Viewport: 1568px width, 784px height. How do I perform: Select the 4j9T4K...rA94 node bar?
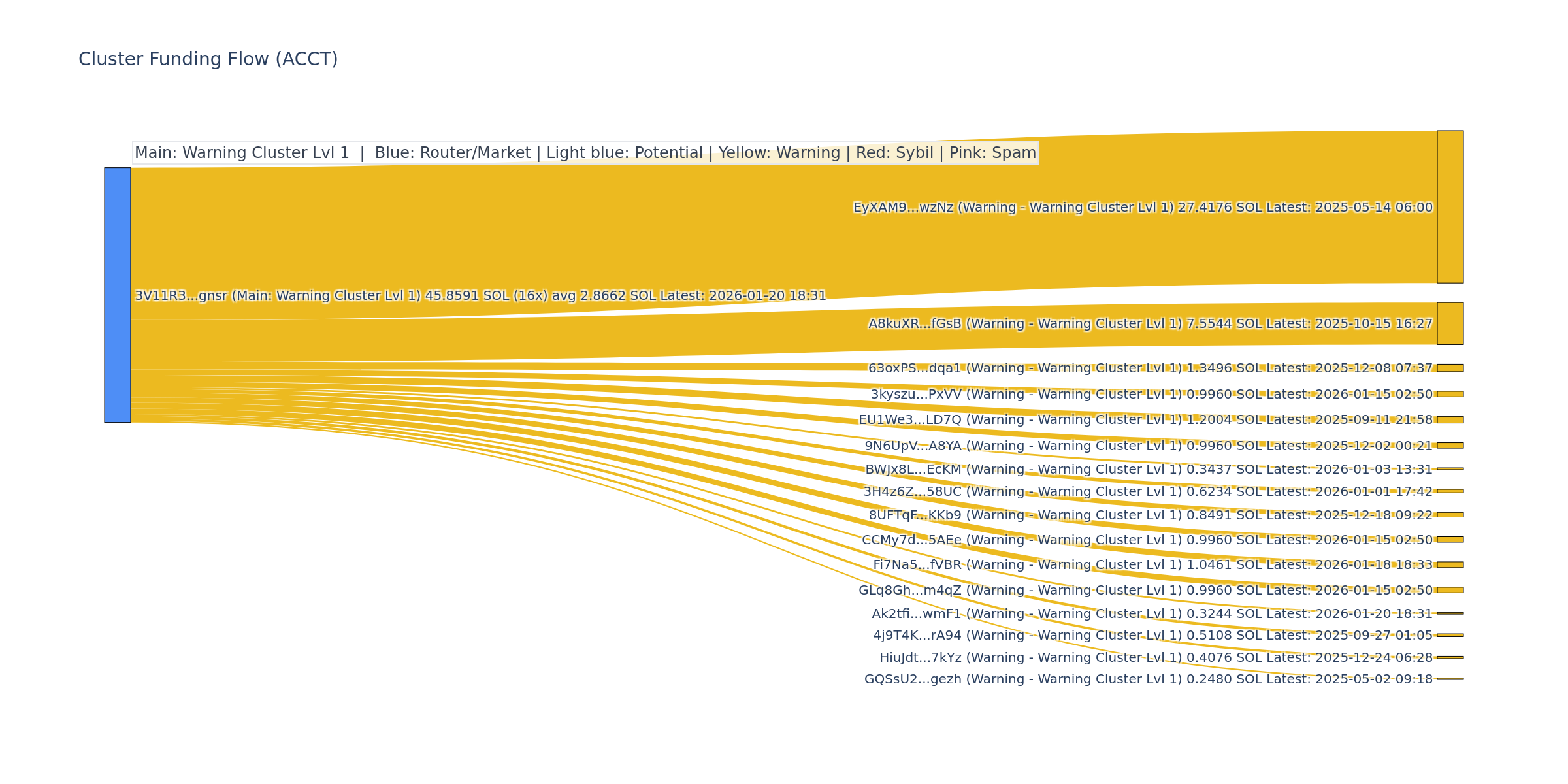1450,635
